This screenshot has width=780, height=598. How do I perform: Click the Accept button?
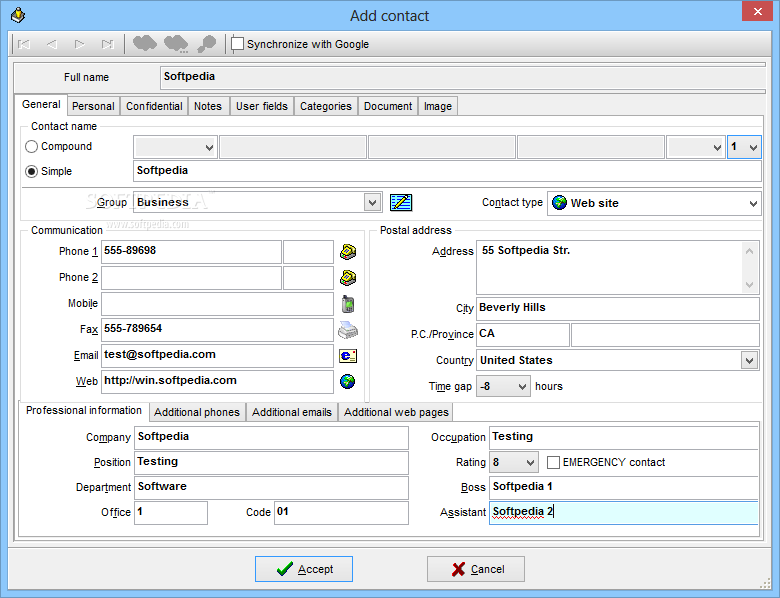[304, 569]
